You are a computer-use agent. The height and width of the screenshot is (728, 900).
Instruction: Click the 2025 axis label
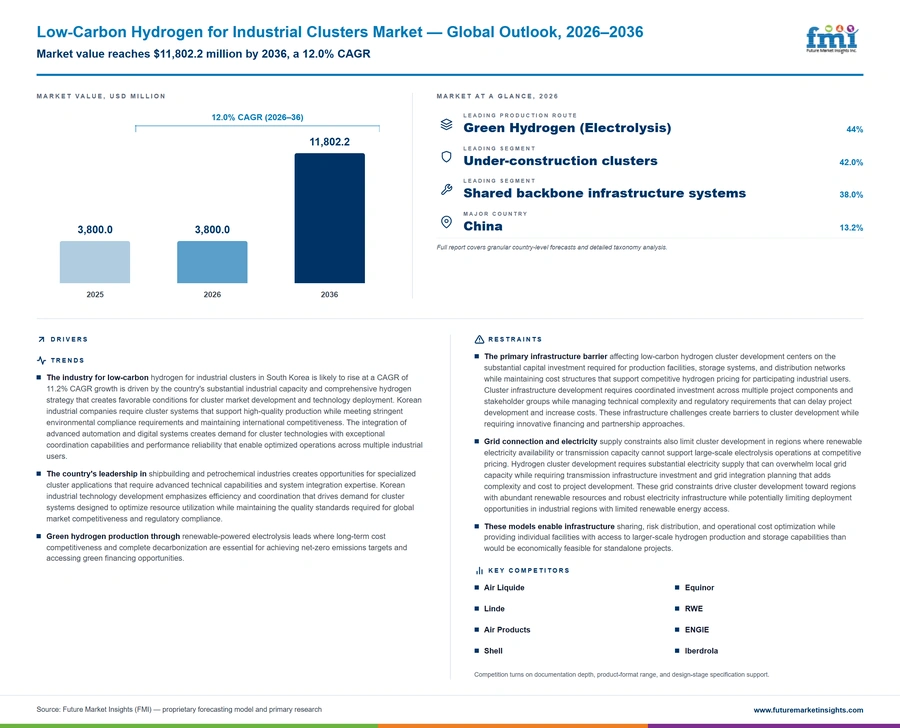(95, 295)
